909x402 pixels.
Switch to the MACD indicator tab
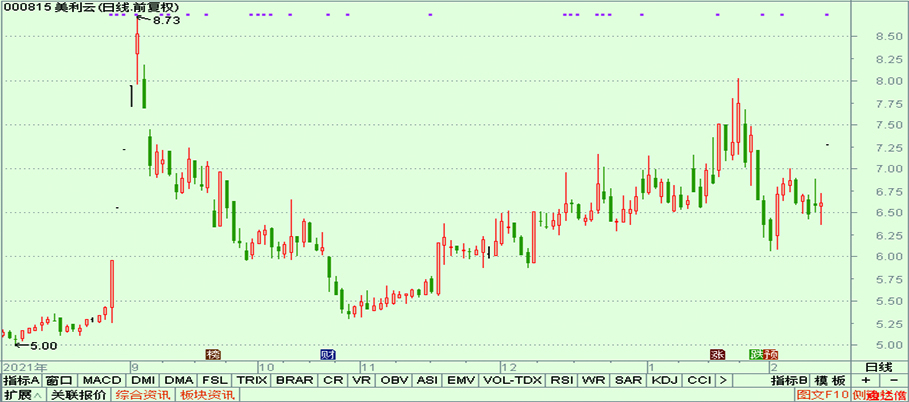click(101, 381)
